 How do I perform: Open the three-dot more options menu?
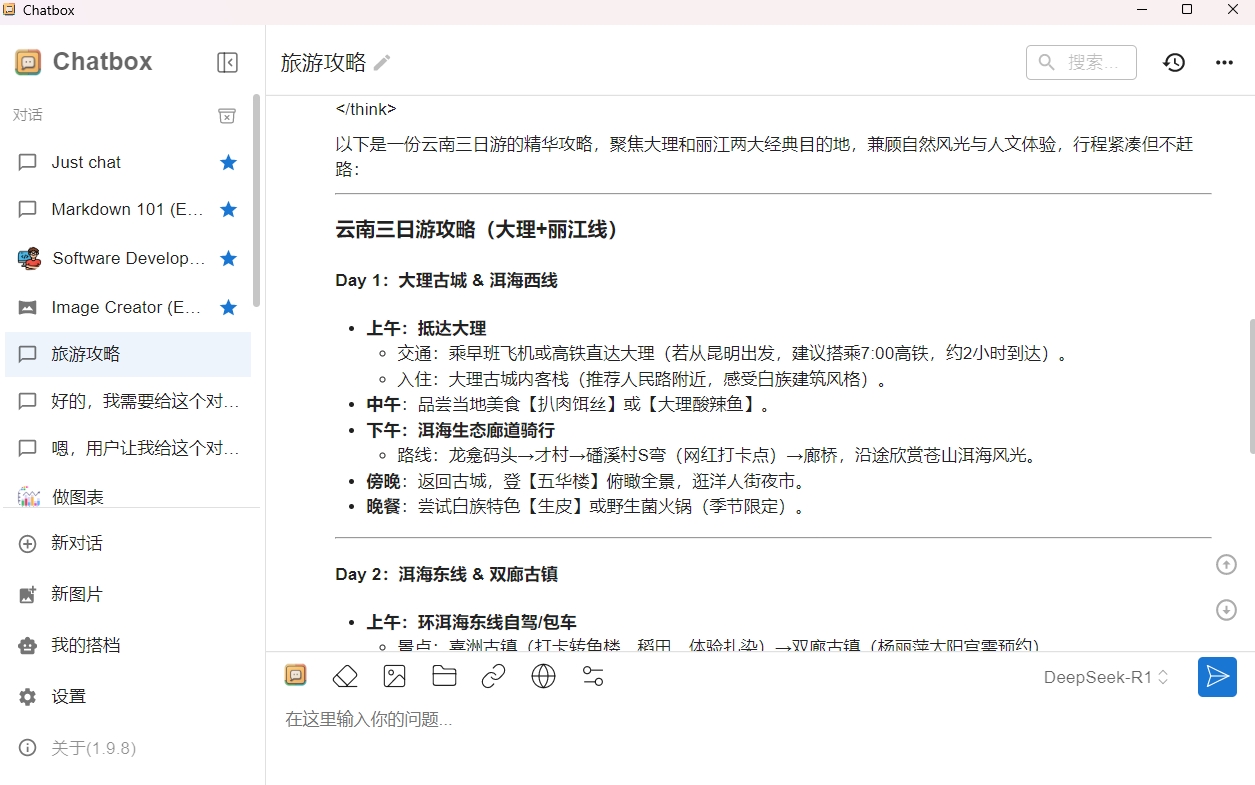coord(1224,62)
